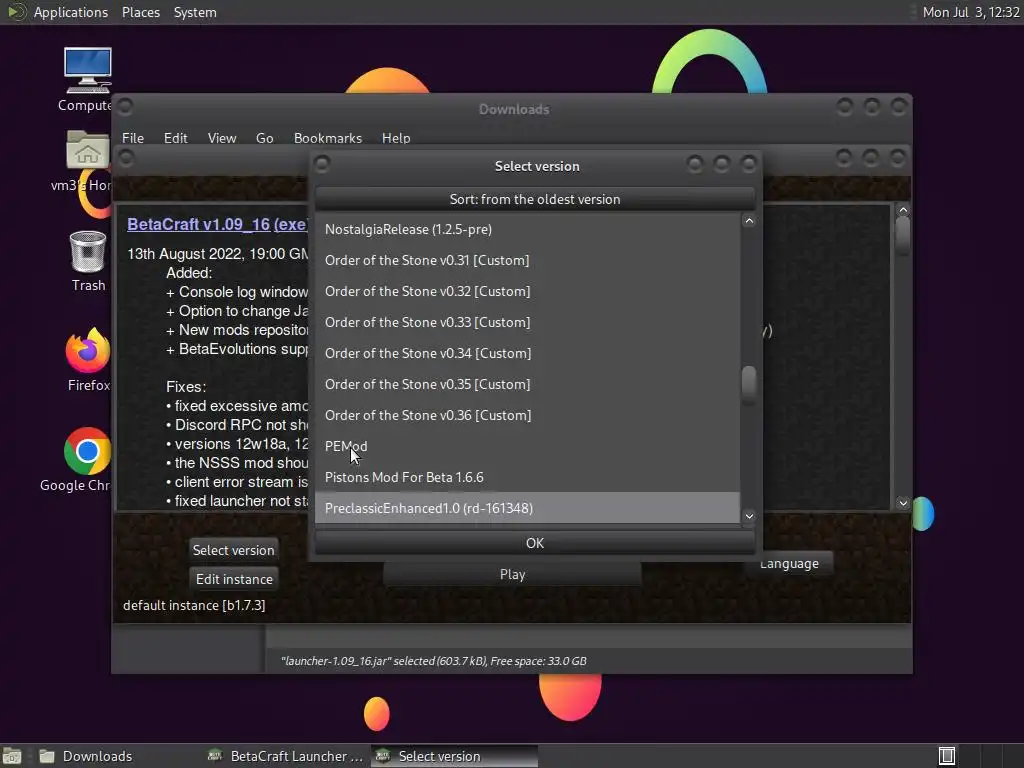Open the Applications menu
Image resolution: width=1024 pixels, height=768 pixels.
tap(71, 12)
